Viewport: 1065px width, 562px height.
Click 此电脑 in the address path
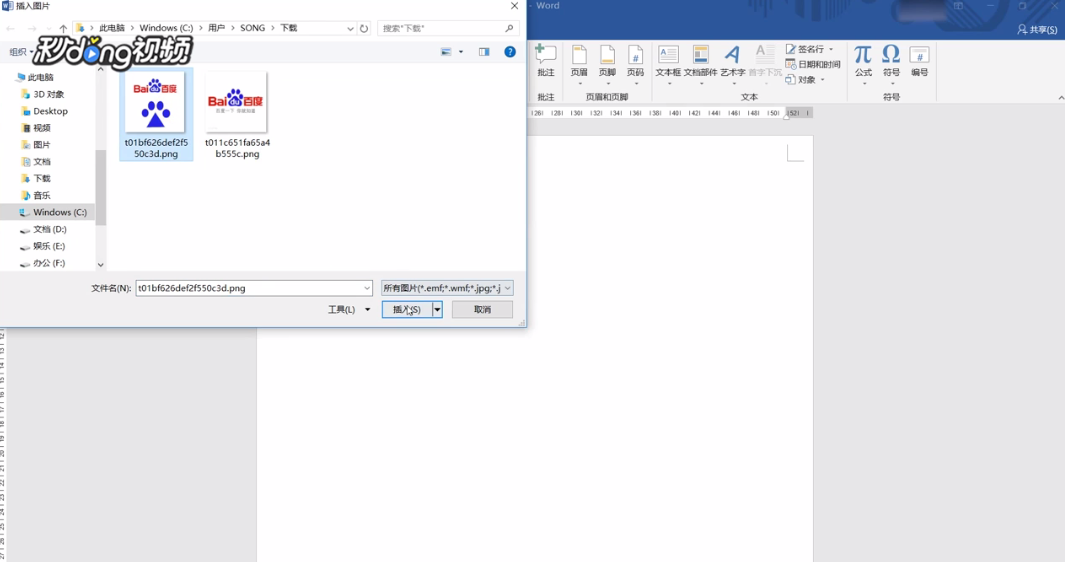click(112, 28)
